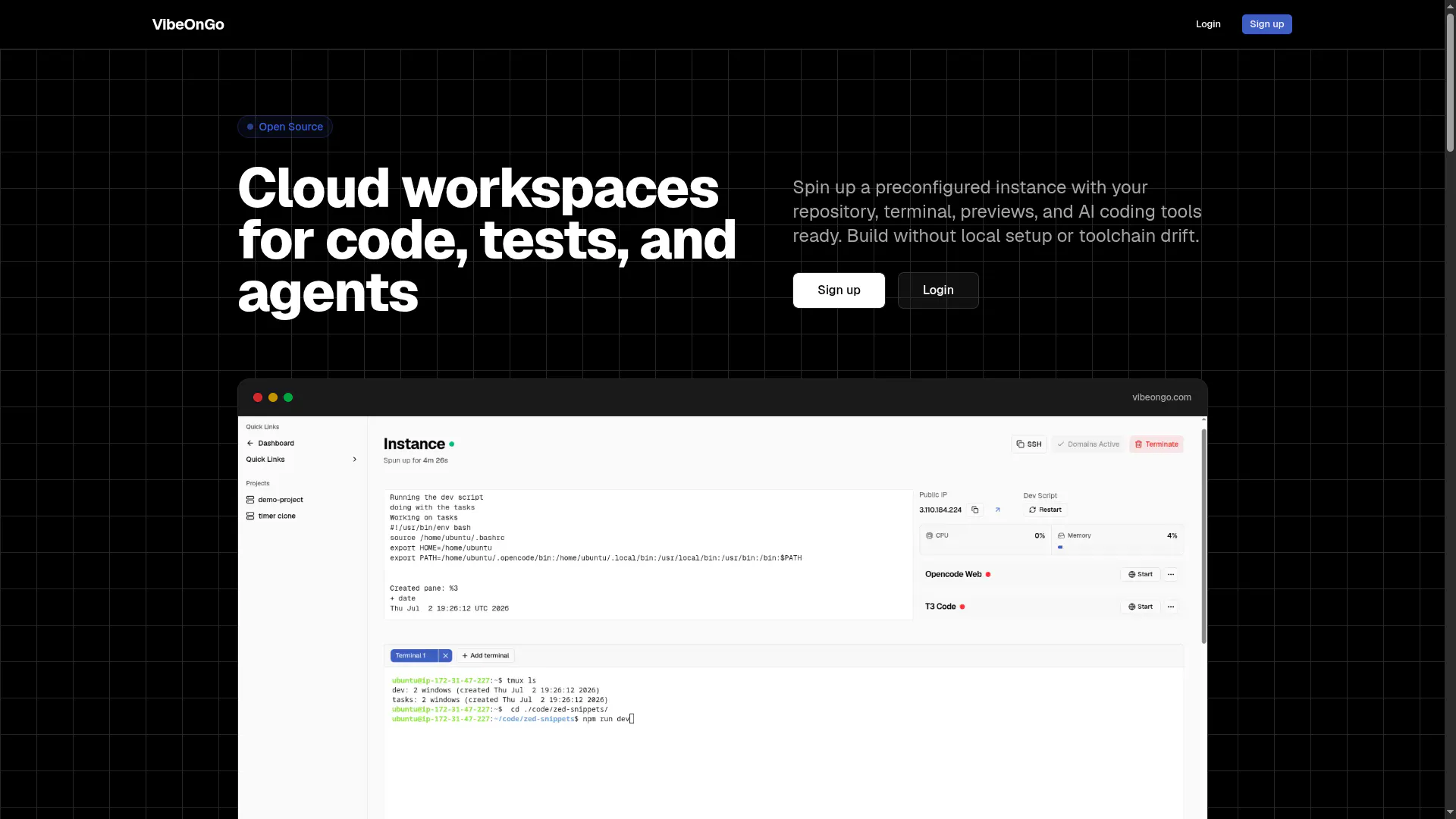Click the dark Login hero button

938,290
